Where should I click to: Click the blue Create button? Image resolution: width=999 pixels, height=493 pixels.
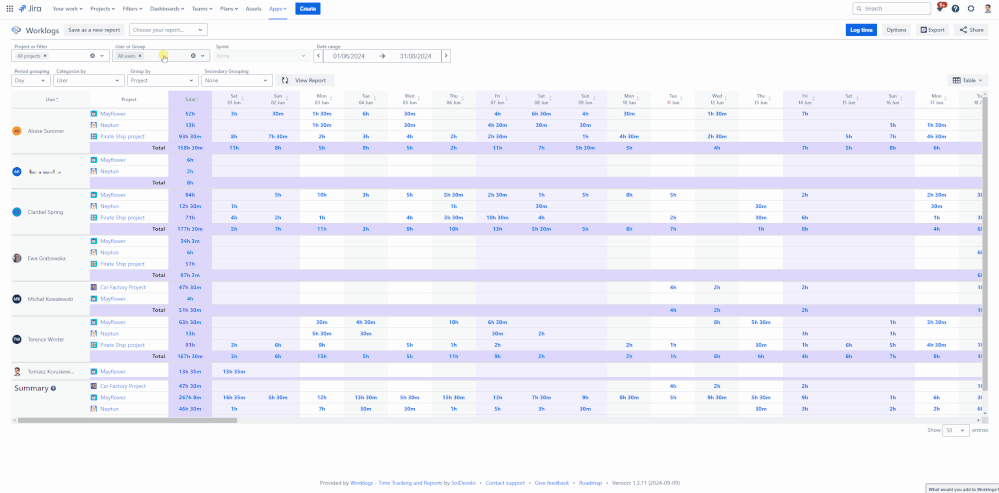click(x=308, y=9)
